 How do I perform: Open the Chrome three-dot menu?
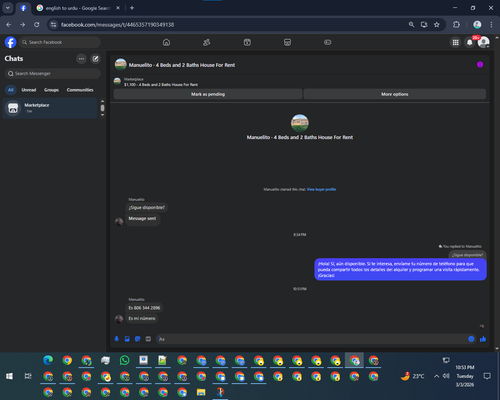(x=491, y=25)
